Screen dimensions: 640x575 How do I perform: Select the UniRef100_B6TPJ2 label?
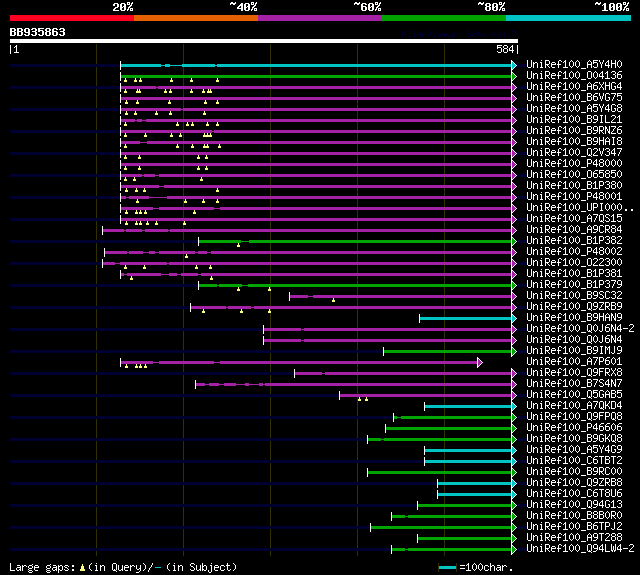(574, 527)
